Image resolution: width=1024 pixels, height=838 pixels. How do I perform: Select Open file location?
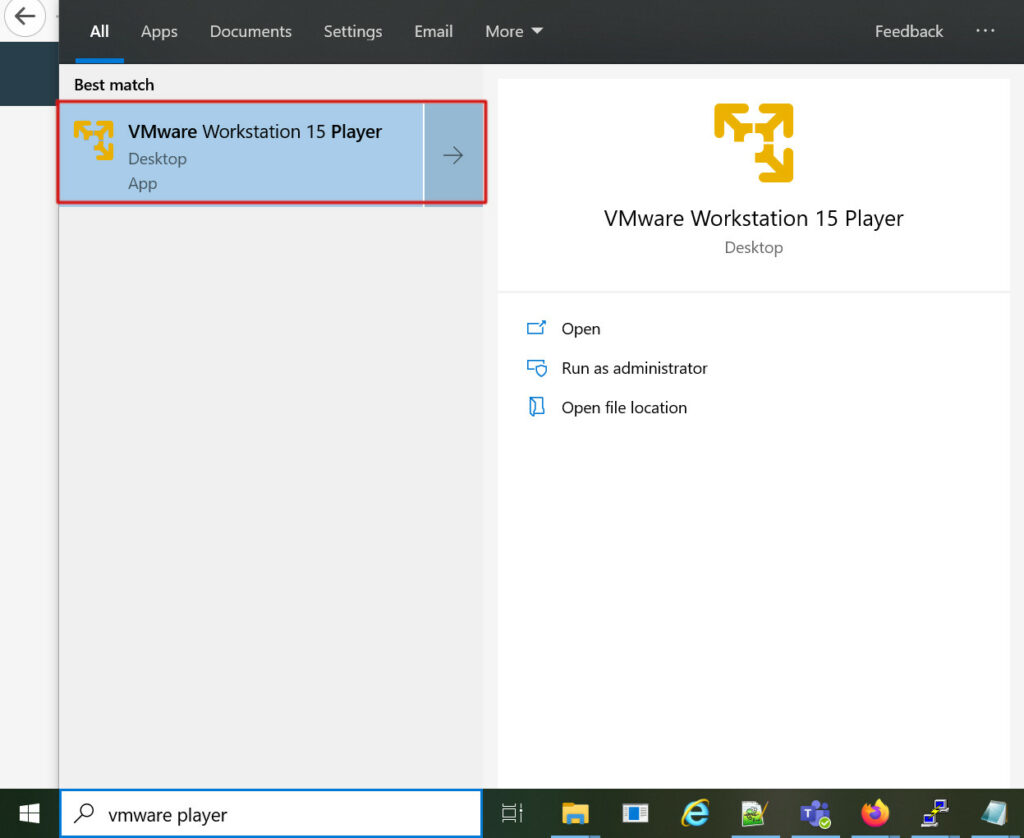point(624,408)
